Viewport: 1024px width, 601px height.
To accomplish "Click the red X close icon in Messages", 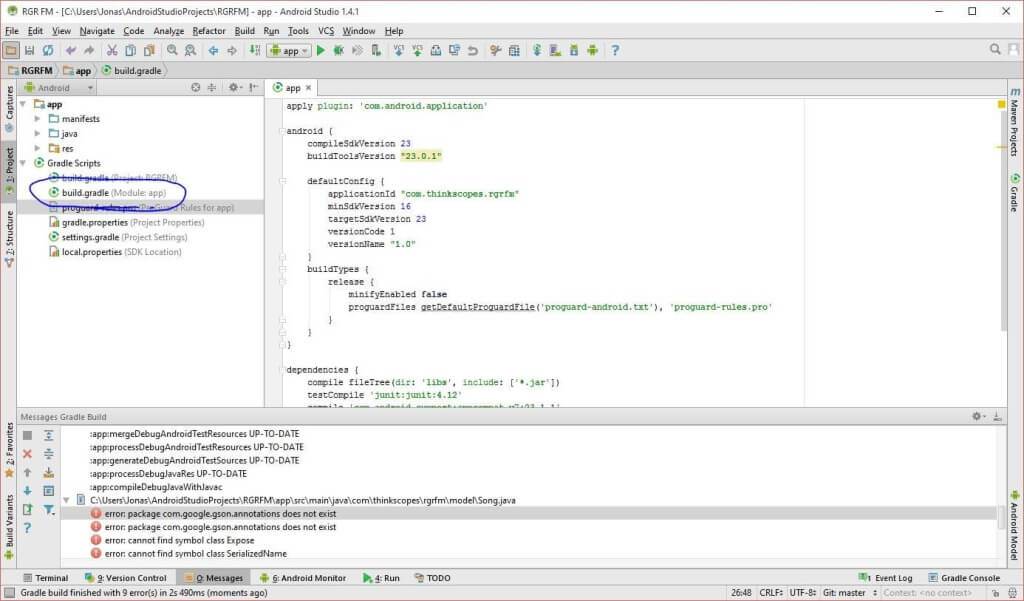I will [27, 453].
